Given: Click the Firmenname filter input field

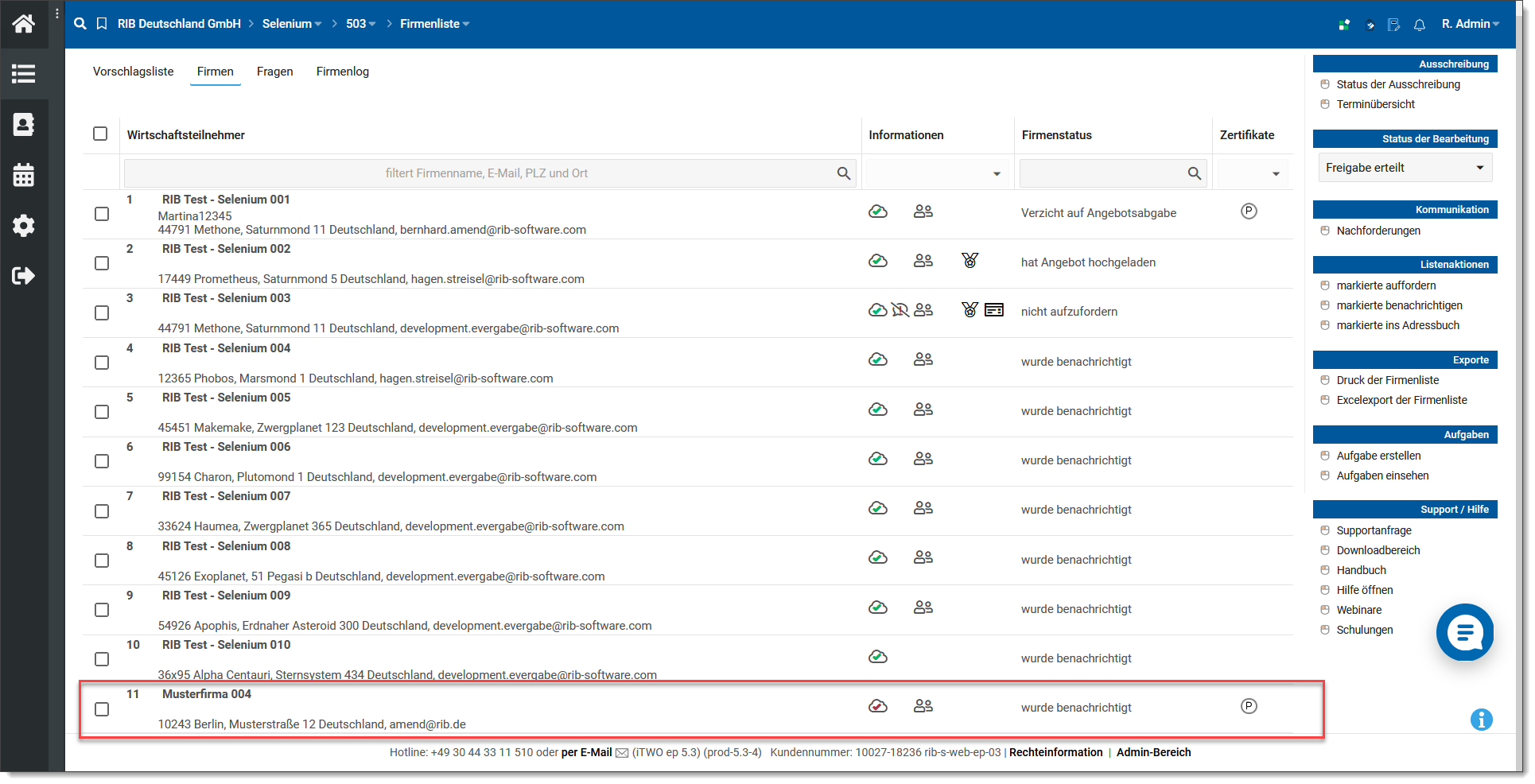Looking at the screenshot, I should pos(491,173).
